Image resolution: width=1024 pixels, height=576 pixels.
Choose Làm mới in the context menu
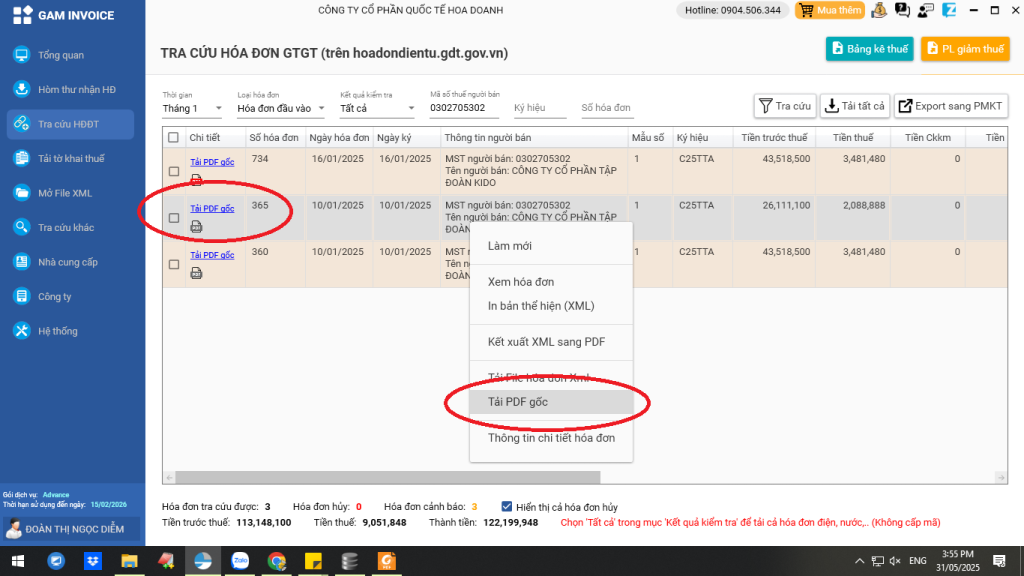tap(551, 246)
